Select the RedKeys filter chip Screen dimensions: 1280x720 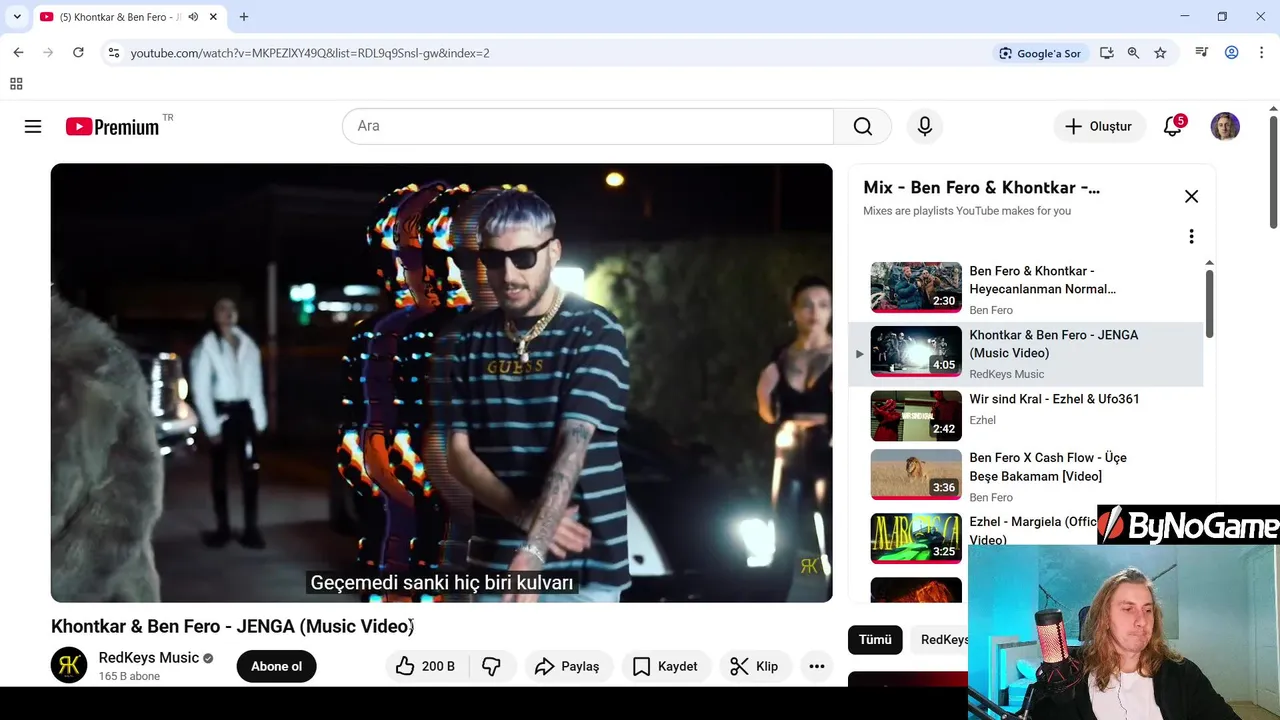click(940, 640)
